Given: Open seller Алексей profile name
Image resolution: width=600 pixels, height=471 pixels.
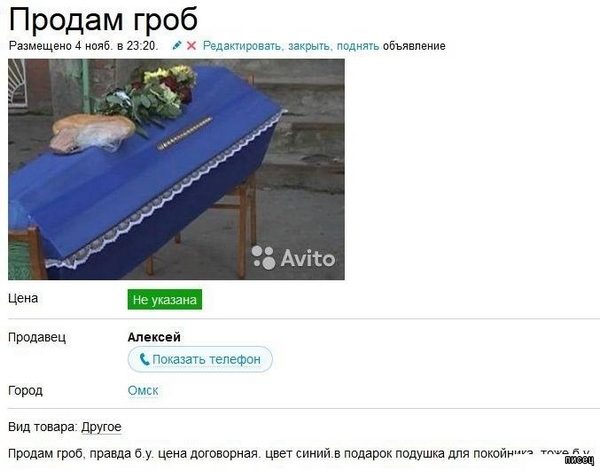Looking at the screenshot, I should tap(154, 337).
